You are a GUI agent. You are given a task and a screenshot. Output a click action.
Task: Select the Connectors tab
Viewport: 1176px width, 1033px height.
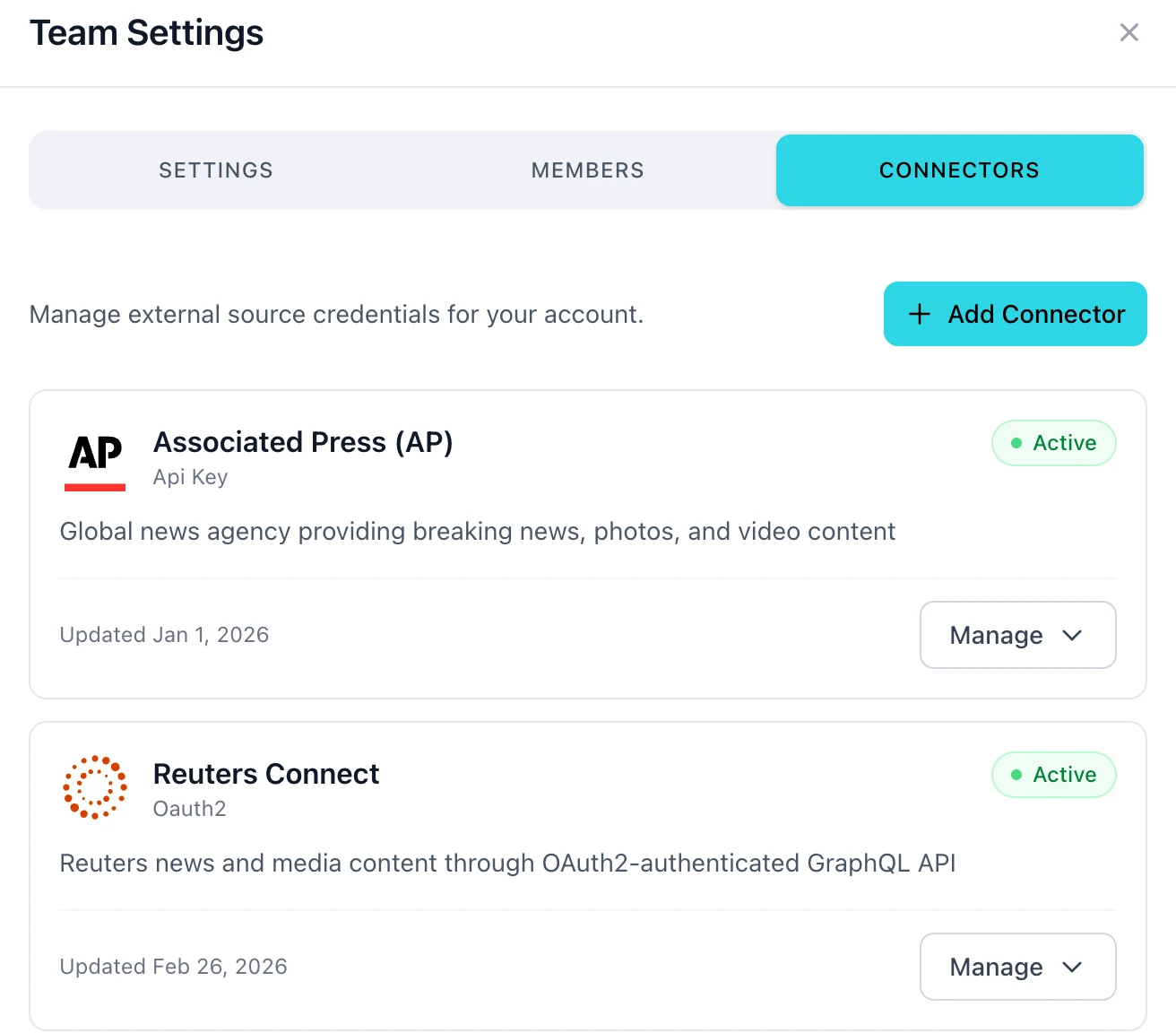(960, 170)
